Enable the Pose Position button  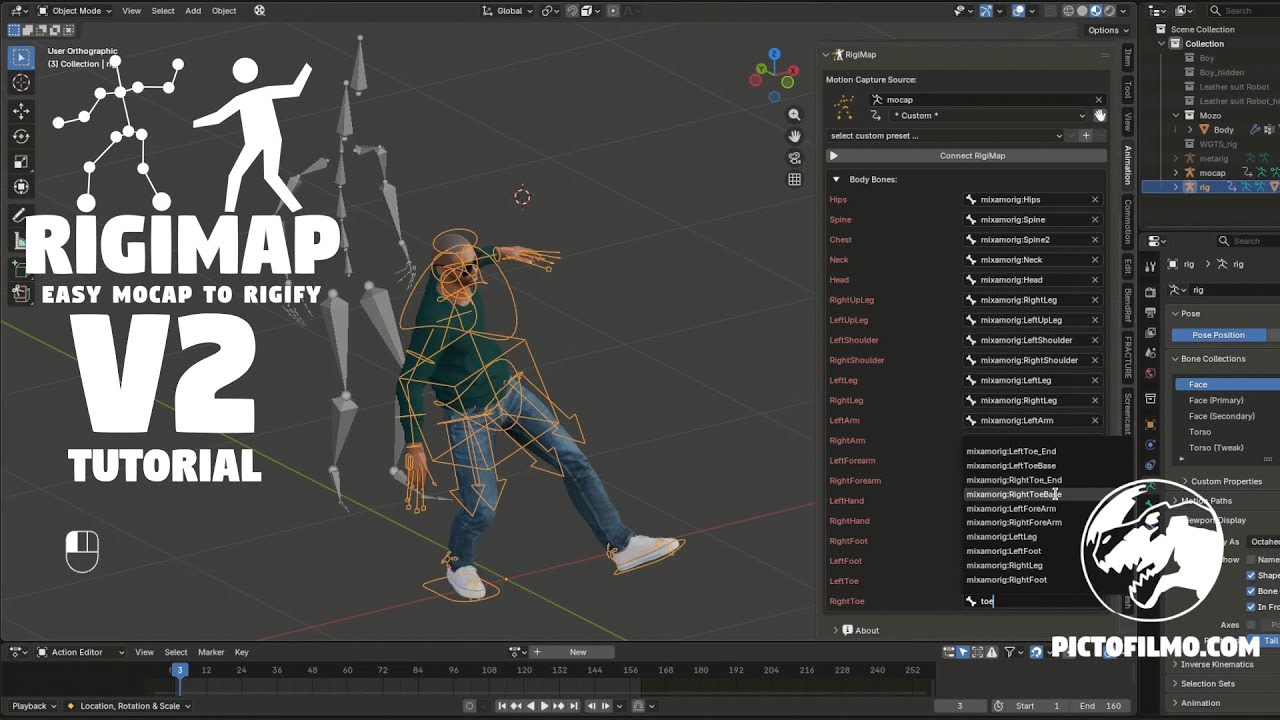[1218, 335]
